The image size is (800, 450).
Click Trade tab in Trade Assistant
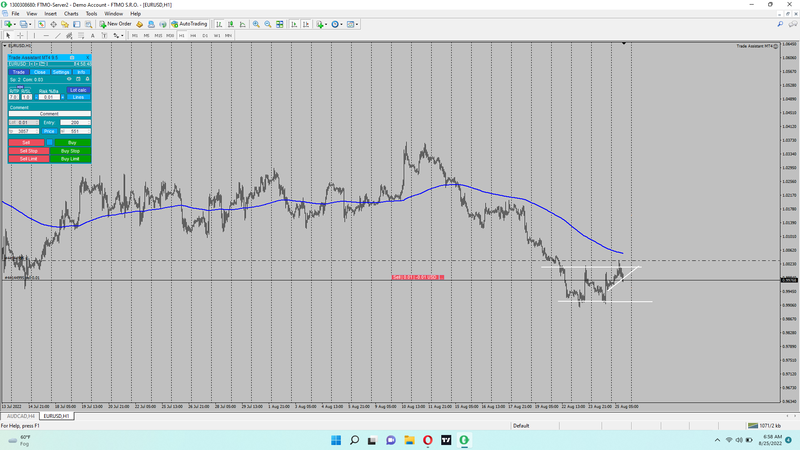[x=19, y=72]
